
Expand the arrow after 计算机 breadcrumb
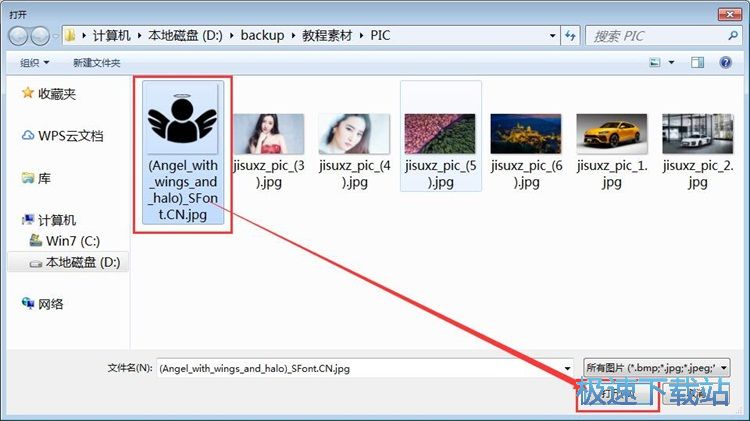[x=140, y=35]
